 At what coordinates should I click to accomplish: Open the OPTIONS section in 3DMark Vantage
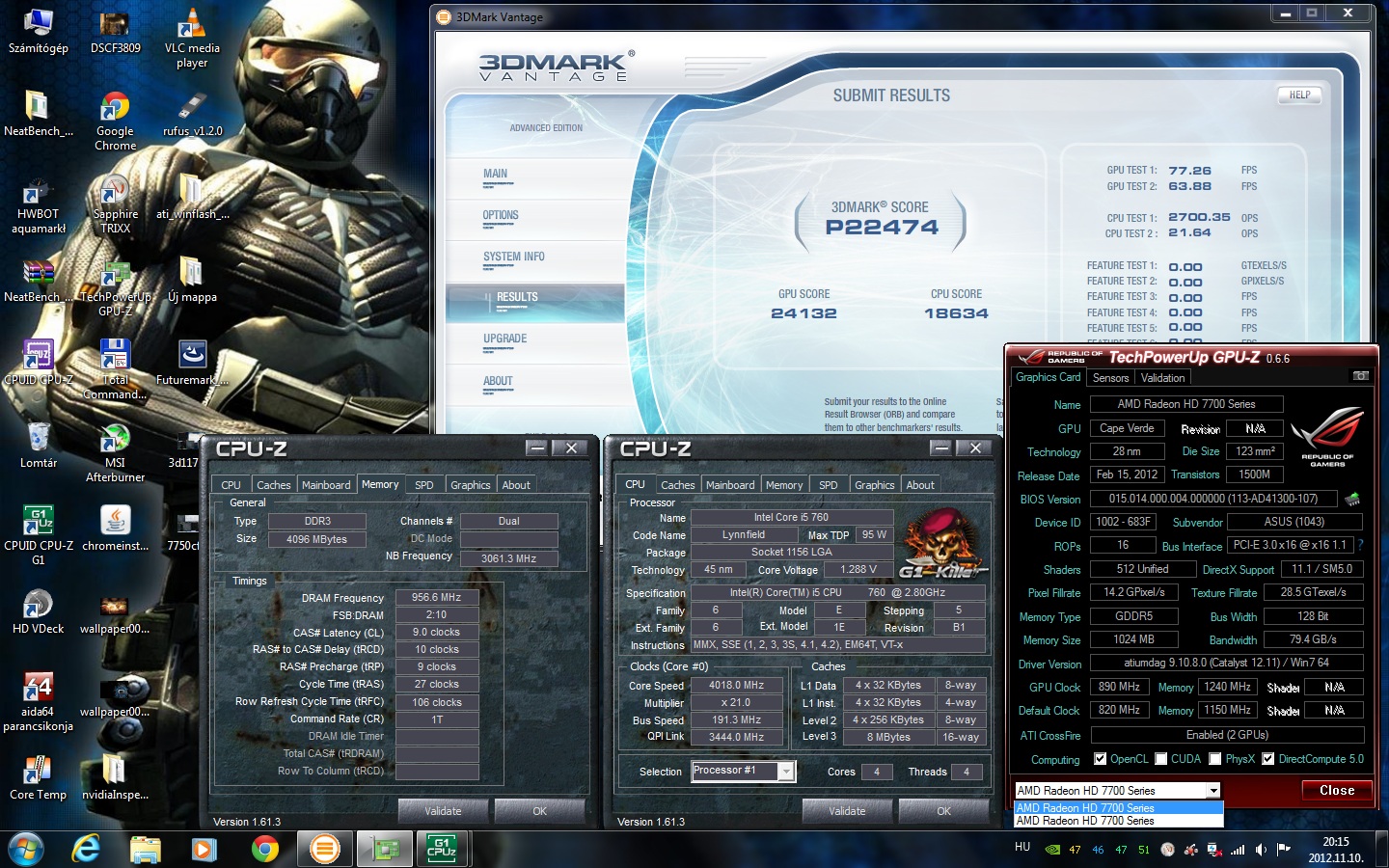pos(501,215)
